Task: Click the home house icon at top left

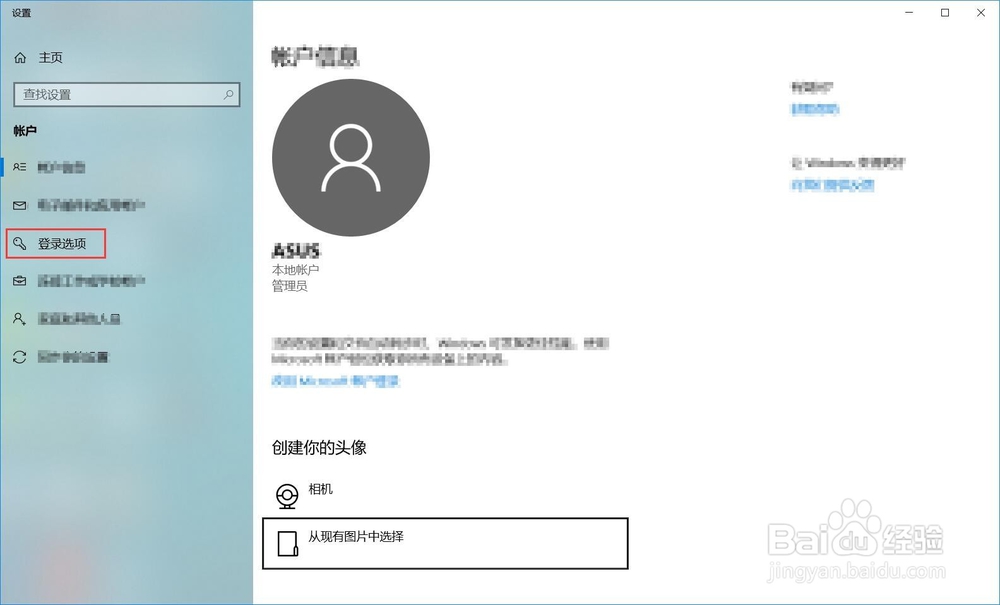Action: pyautogui.click(x=21, y=57)
